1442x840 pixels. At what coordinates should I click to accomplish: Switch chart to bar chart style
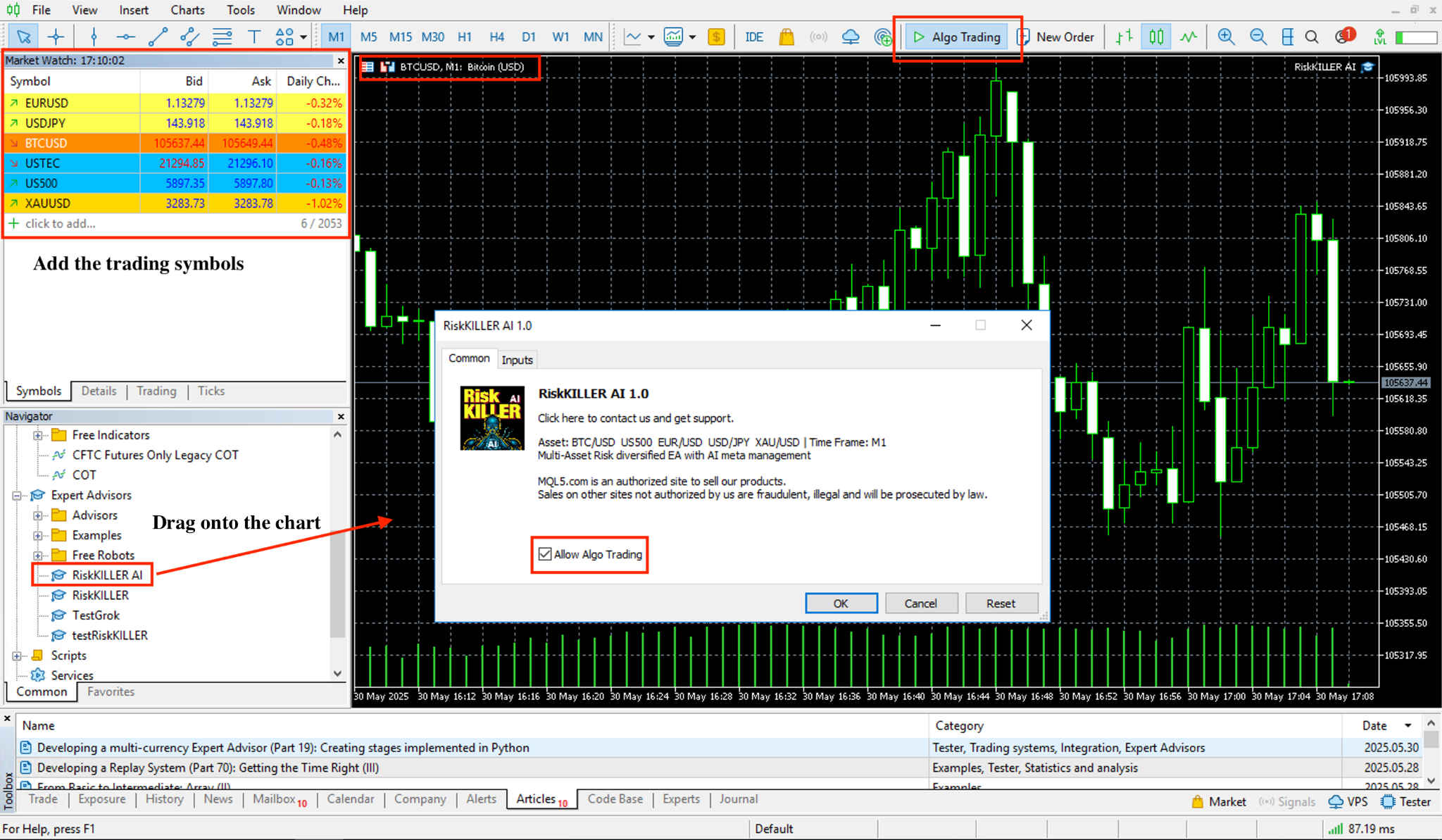[x=1124, y=37]
